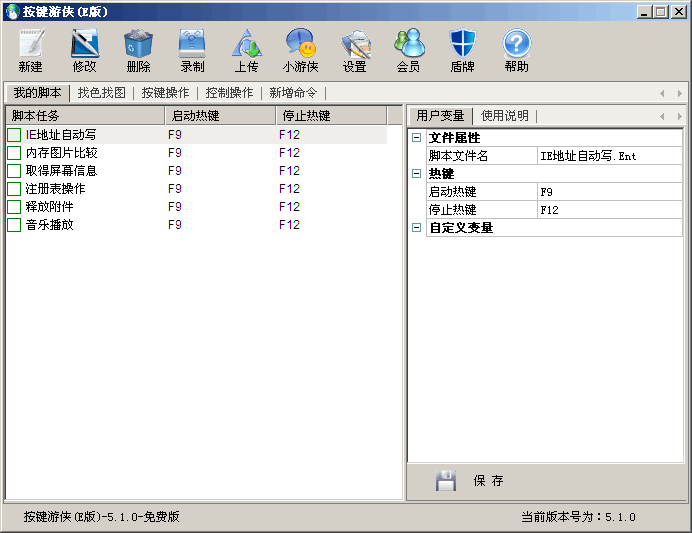
Task: Open the 按键操作 tab
Action: click(165, 93)
